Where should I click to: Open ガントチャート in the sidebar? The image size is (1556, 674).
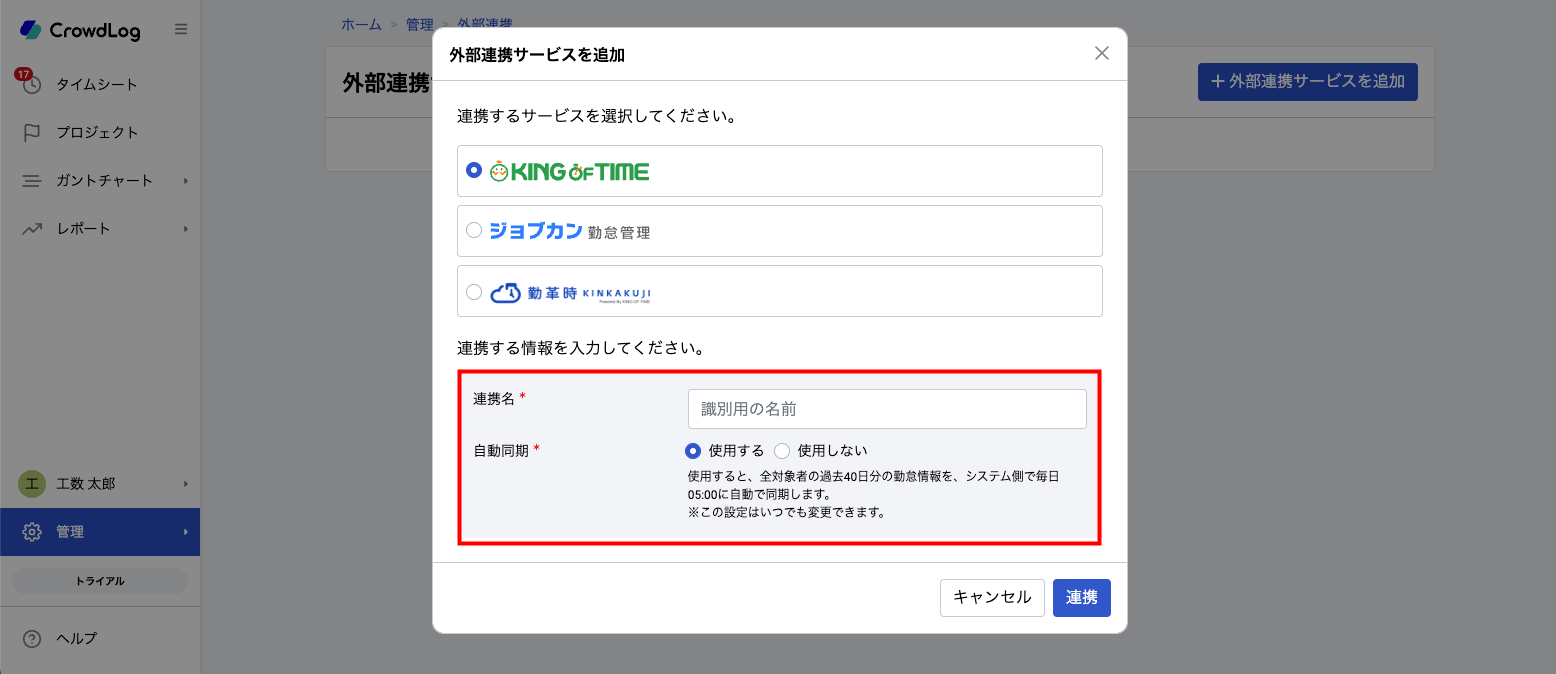100,181
